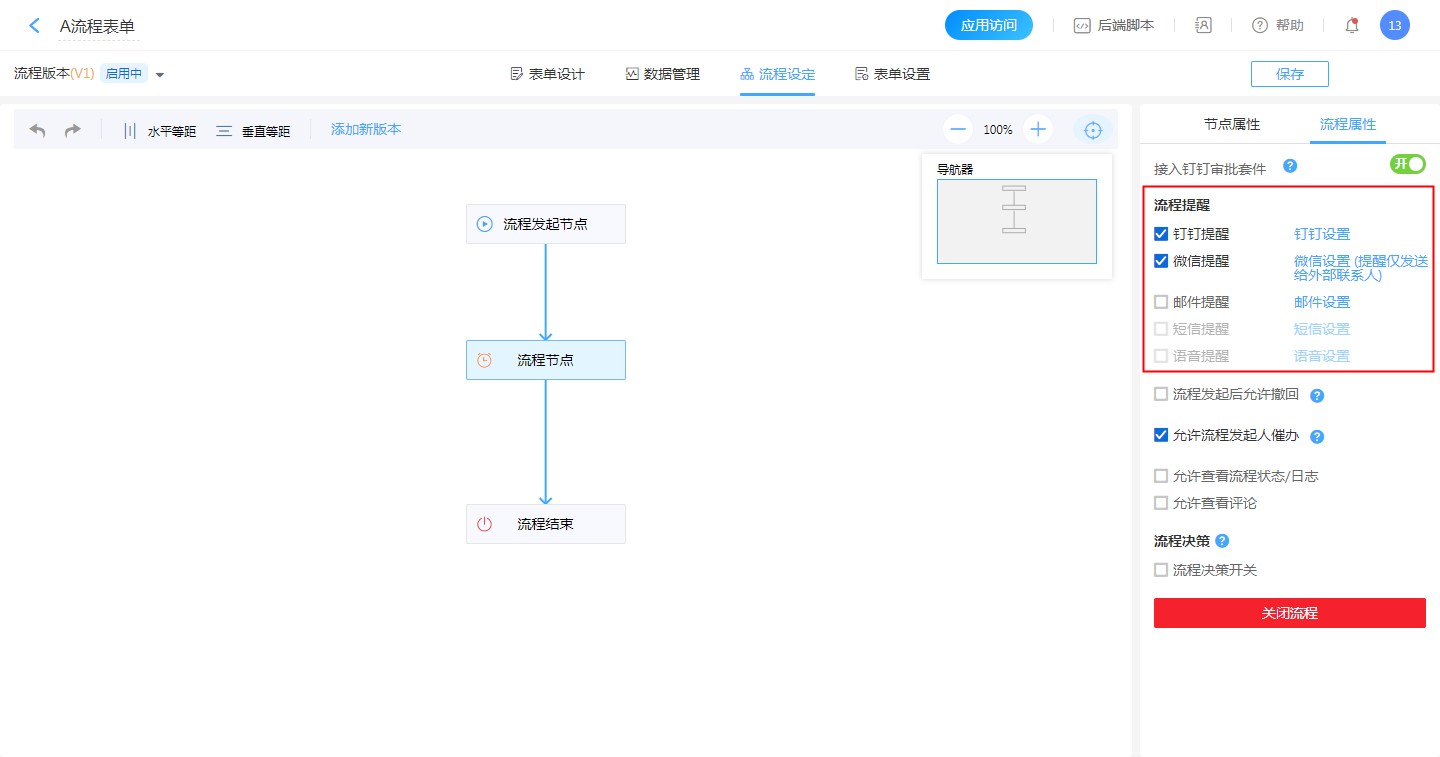
Task: Open the notification bell
Action: pyautogui.click(x=1352, y=26)
